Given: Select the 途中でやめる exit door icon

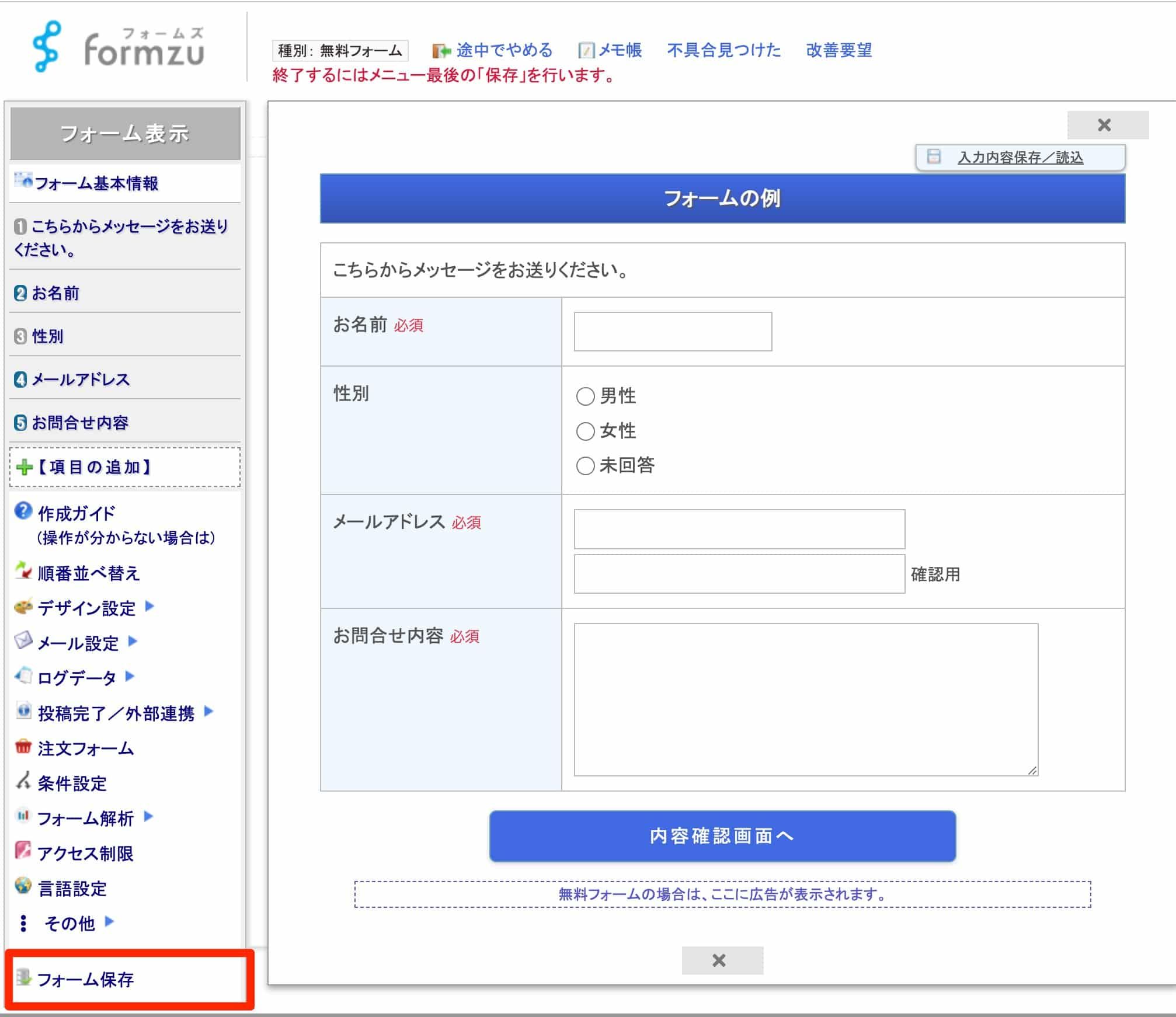Looking at the screenshot, I should (x=441, y=50).
